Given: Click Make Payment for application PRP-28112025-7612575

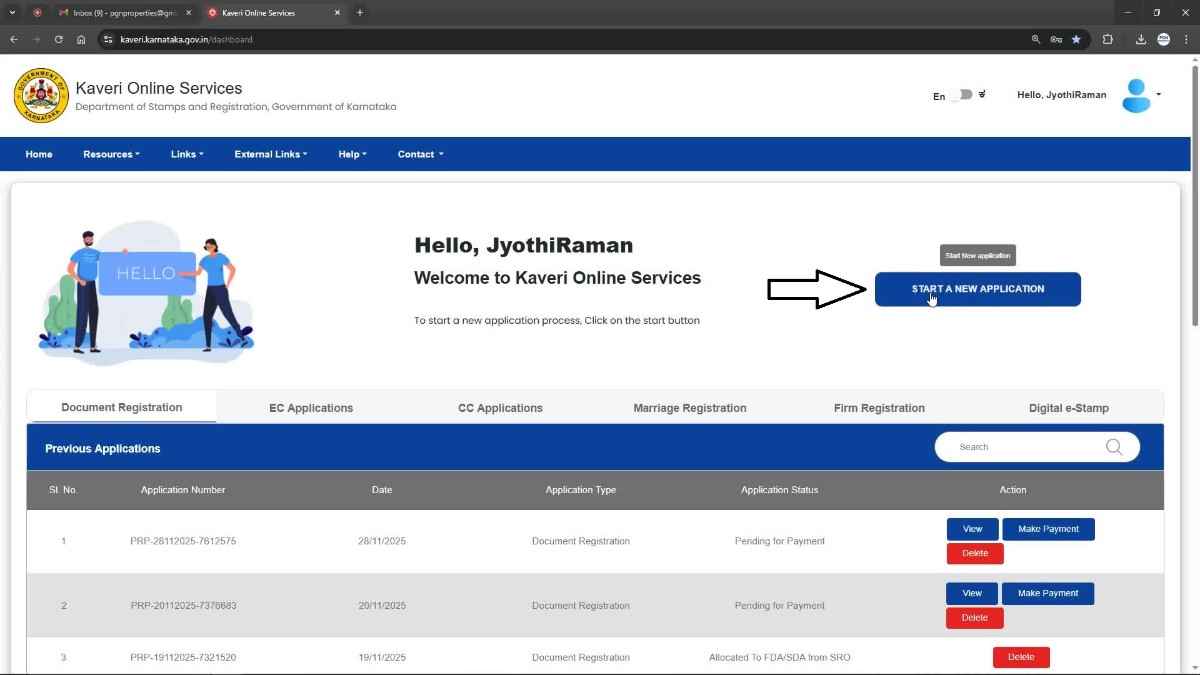Looking at the screenshot, I should tap(1047, 529).
